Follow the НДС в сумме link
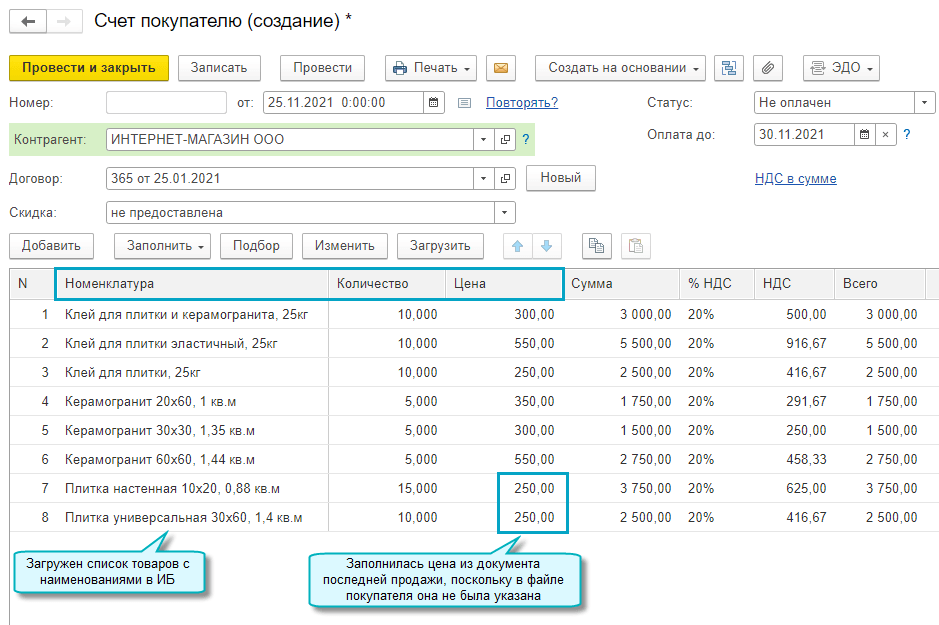 click(795, 179)
